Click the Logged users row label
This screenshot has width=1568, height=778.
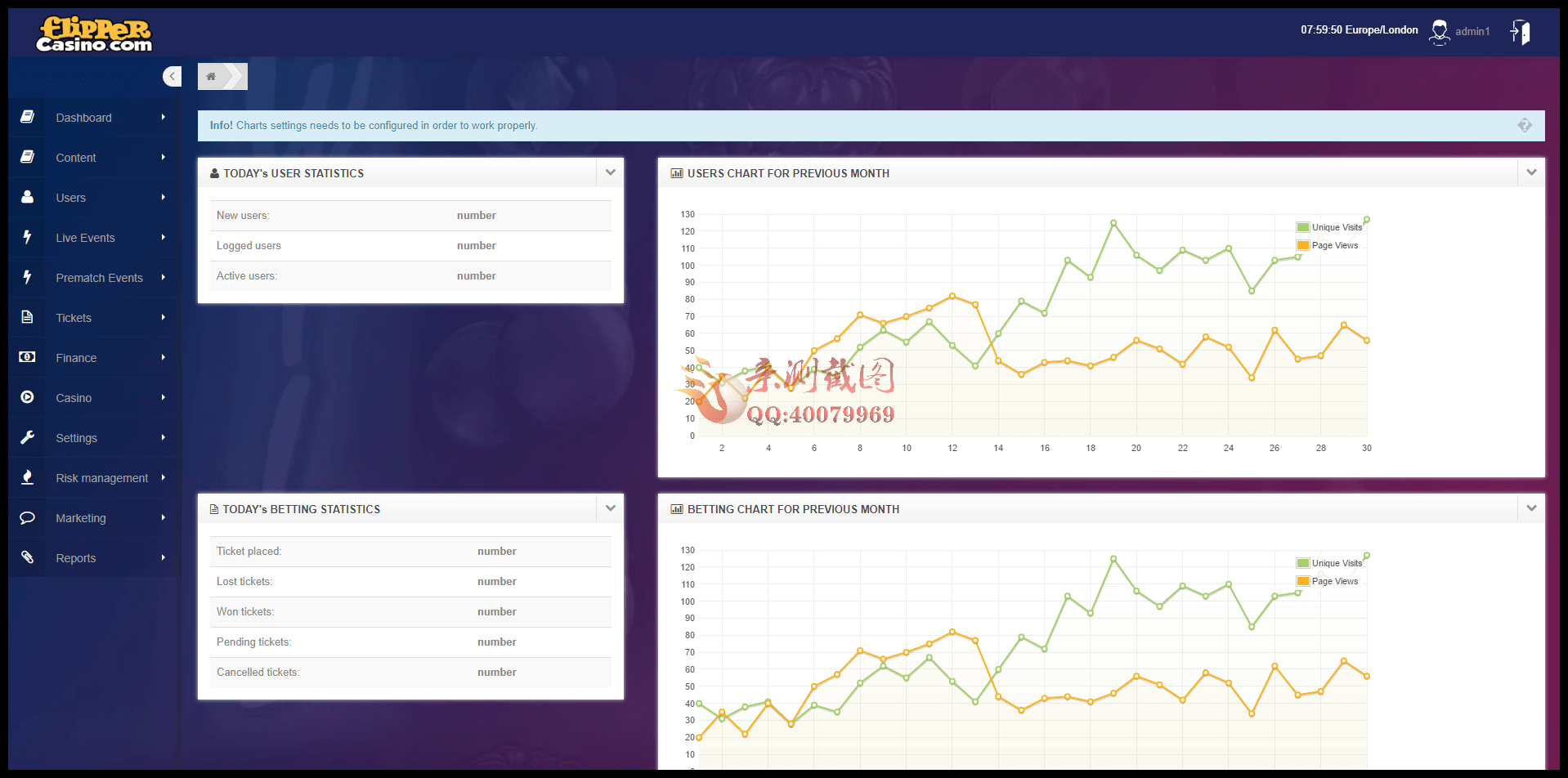coord(249,245)
